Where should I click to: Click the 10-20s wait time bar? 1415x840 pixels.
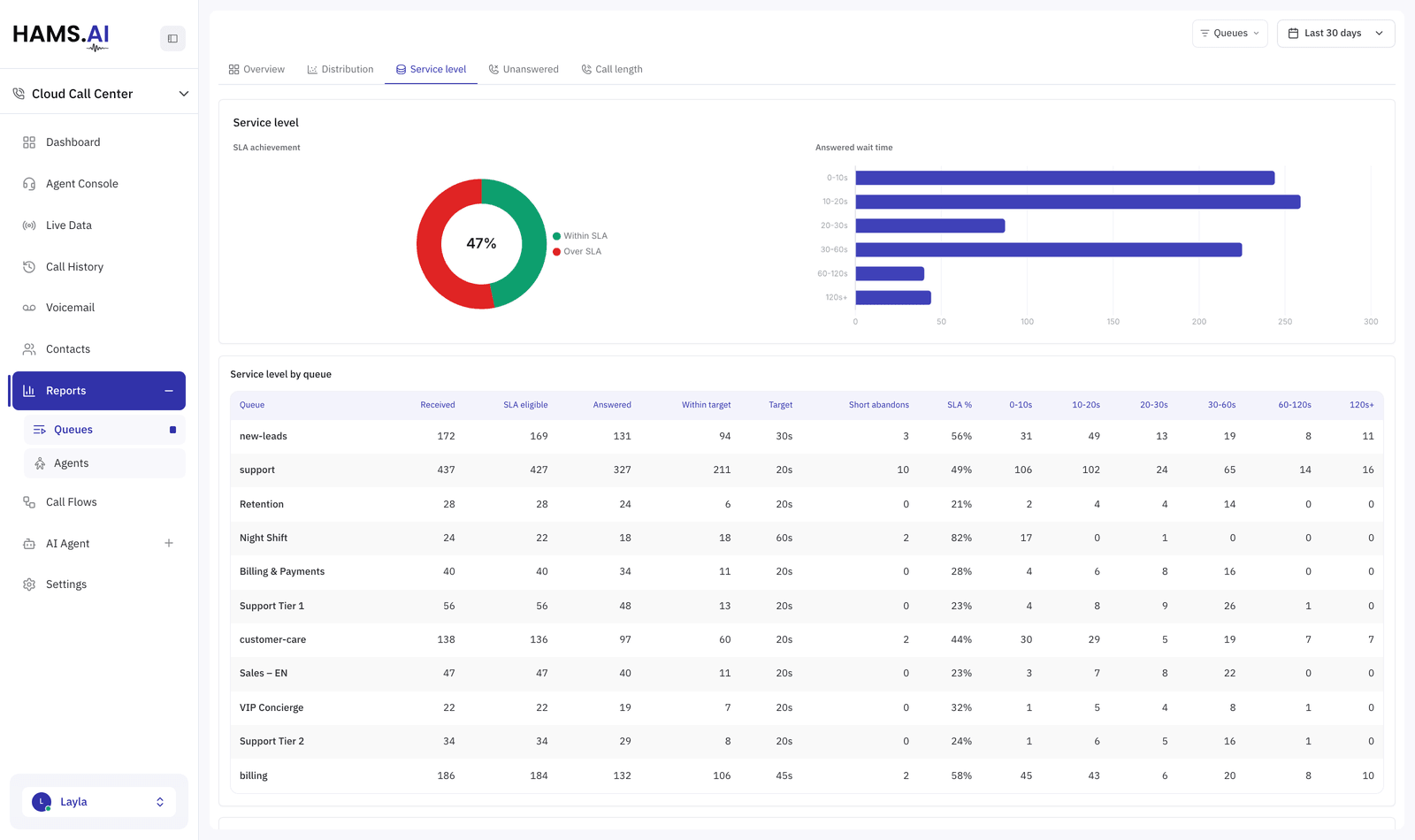click(x=1078, y=202)
